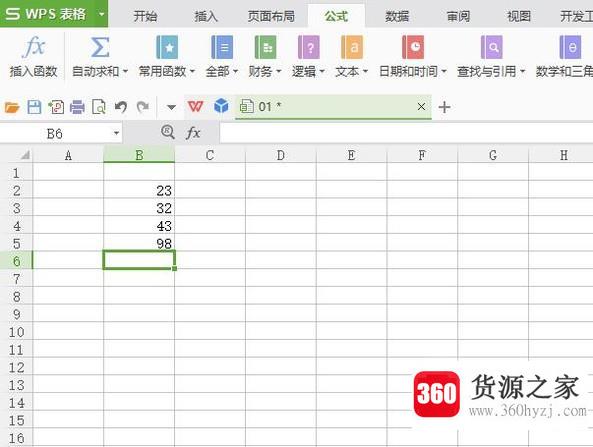Click the blue cube icon
This screenshot has height=447, width=593.
(221, 106)
